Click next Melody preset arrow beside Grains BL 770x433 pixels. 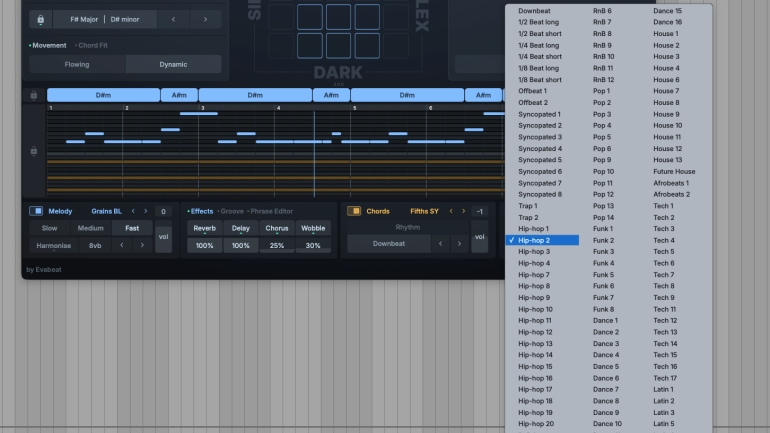click(145, 211)
